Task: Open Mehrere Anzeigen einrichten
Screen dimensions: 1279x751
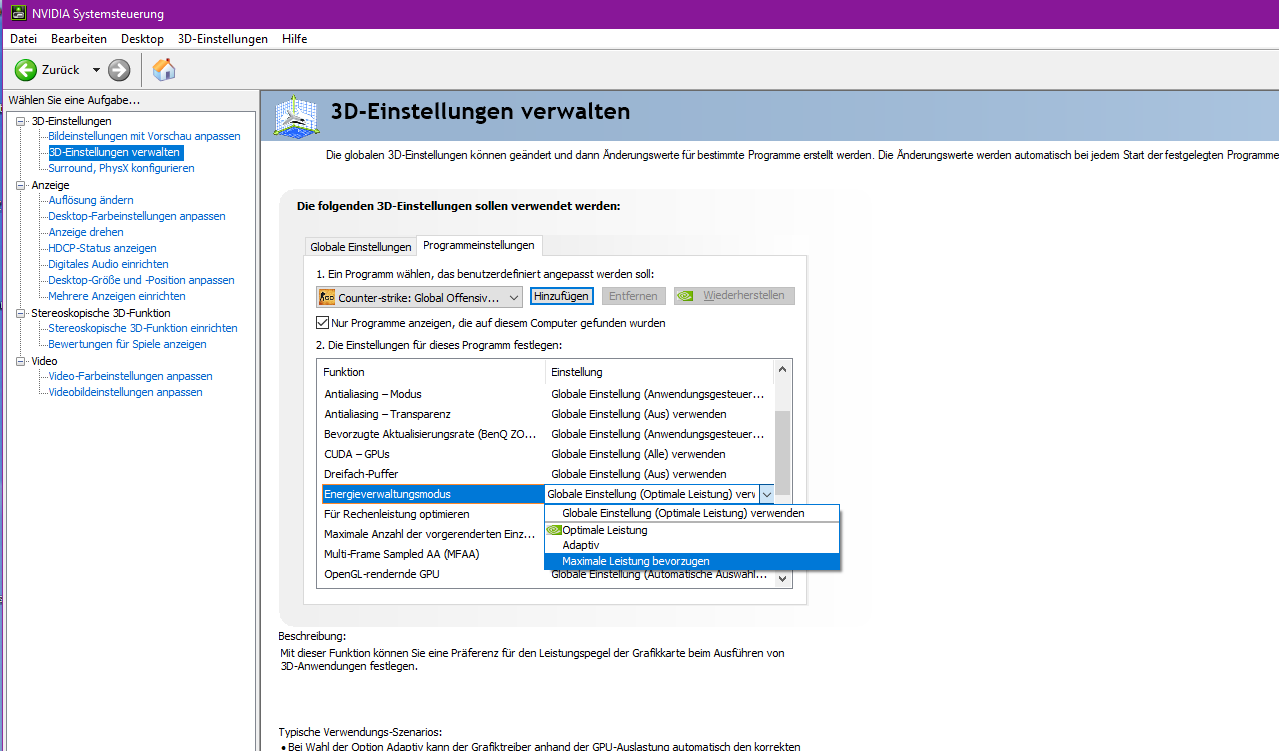Action: click(117, 296)
